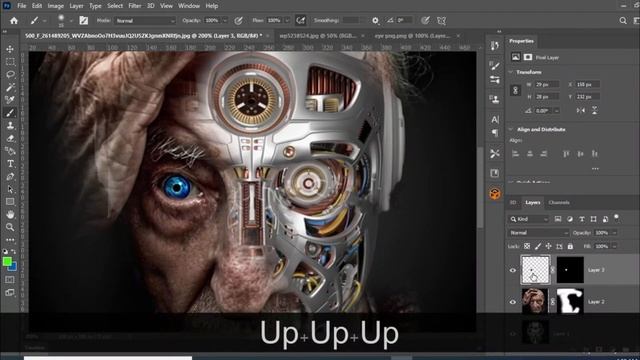This screenshot has height=360, width=640.
Task: Click the search icon at top right
Action: 623,20
